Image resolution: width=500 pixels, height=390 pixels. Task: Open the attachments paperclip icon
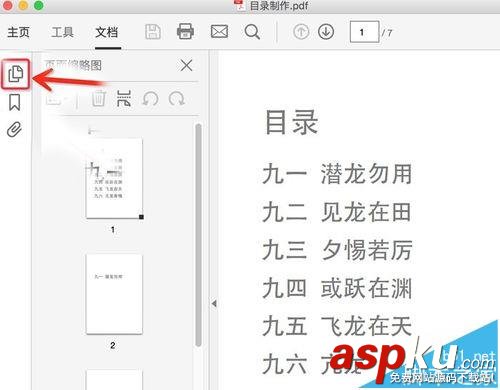[14, 129]
